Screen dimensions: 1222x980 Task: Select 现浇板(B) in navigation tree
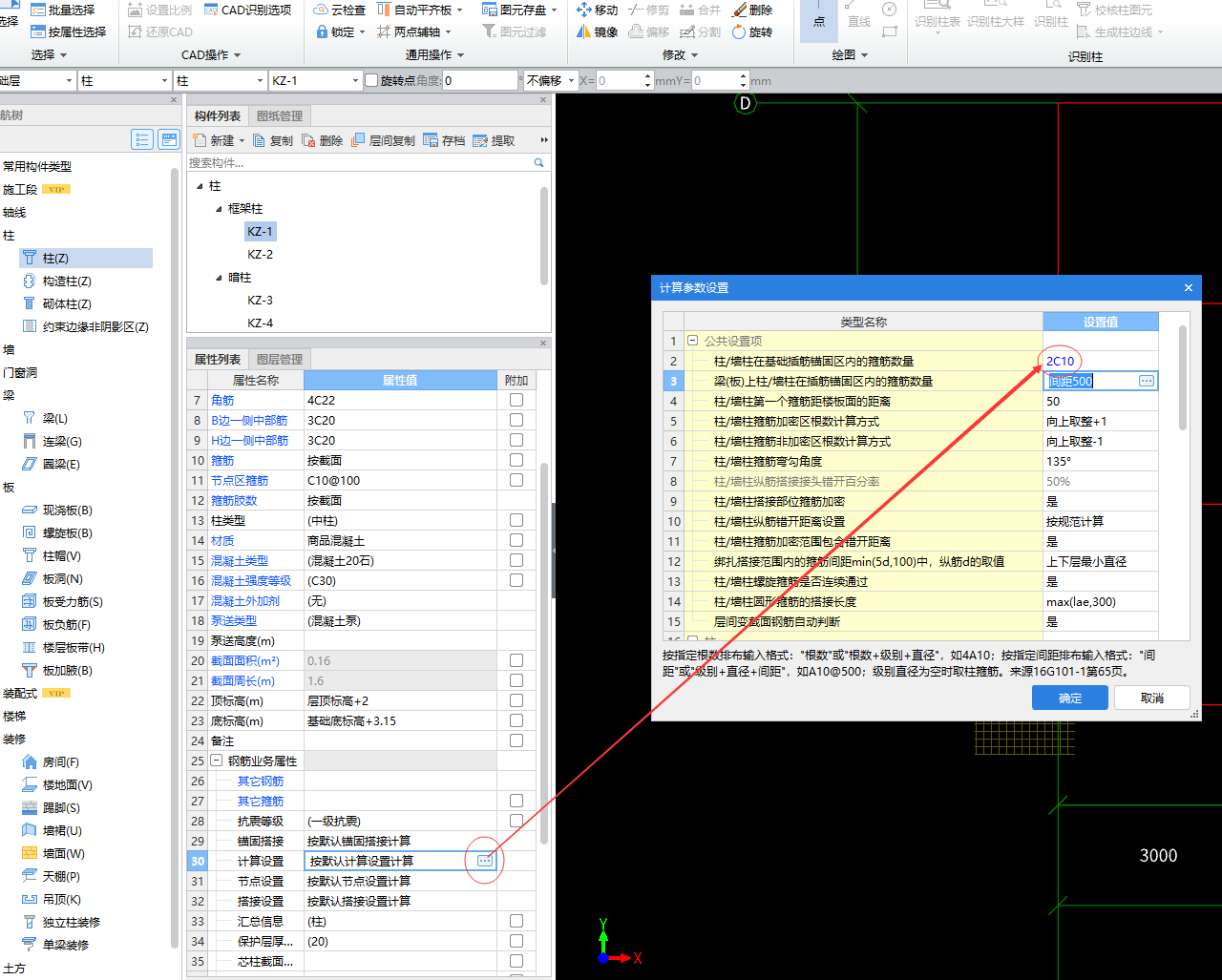pyautogui.click(x=57, y=511)
